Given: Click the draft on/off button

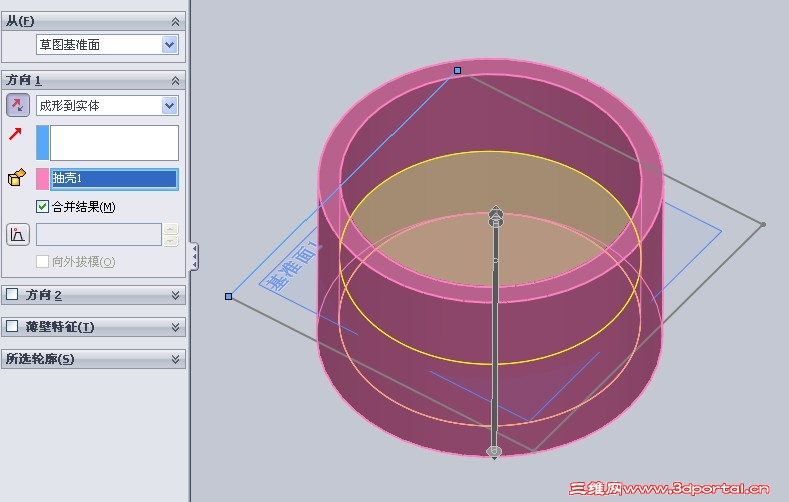Looking at the screenshot, I should tap(18, 234).
